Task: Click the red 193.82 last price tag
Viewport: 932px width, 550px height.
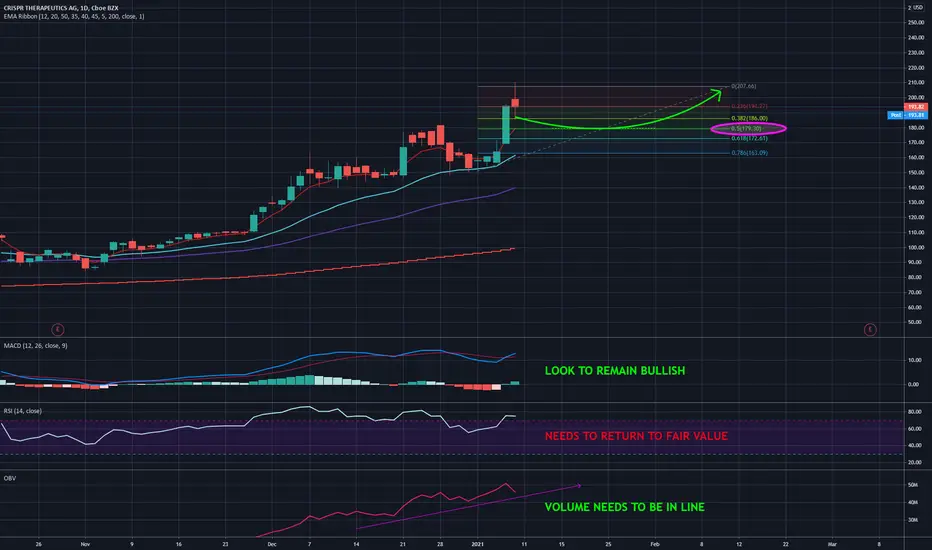Action: pos(915,107)
